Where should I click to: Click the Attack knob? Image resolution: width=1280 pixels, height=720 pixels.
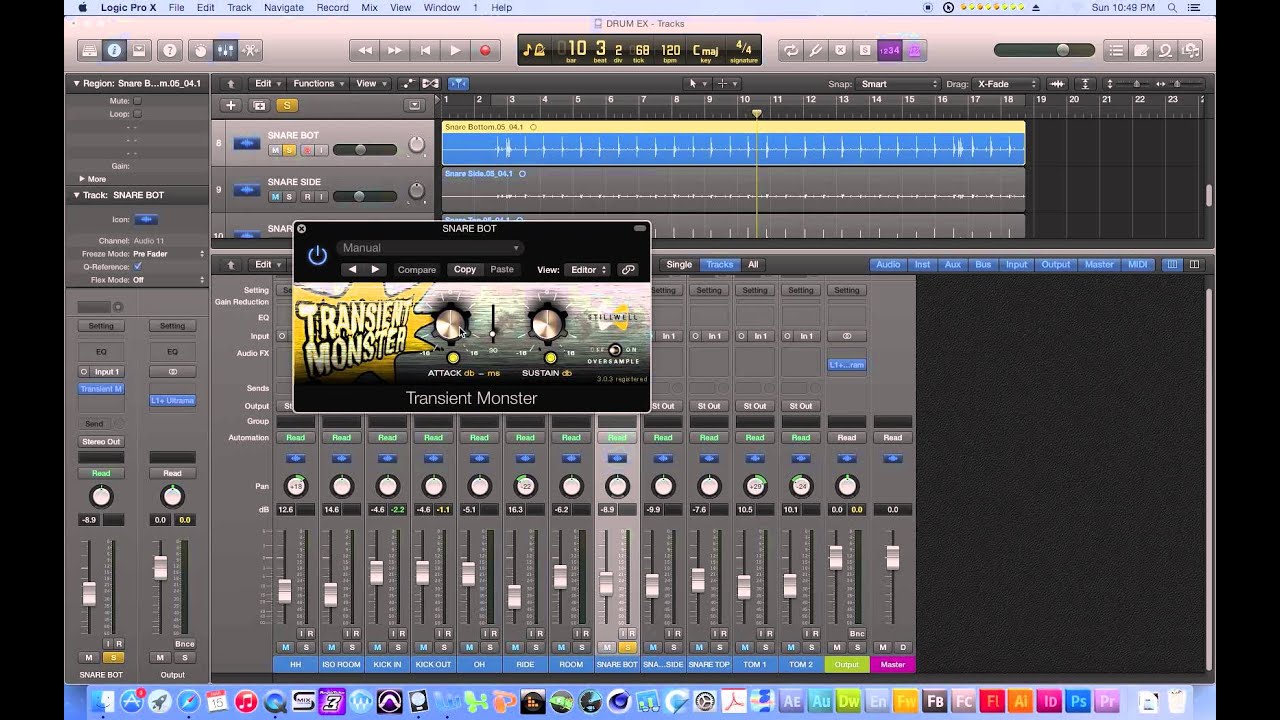pyautogui.click(x=451, y=324)
